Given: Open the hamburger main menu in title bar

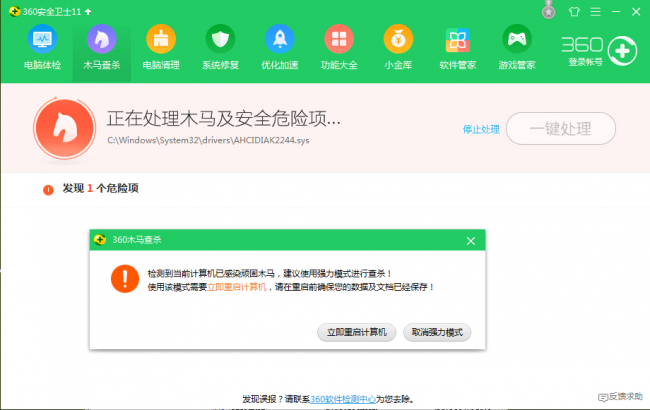Looking at the screenshot, I should [x=596, y=12].
